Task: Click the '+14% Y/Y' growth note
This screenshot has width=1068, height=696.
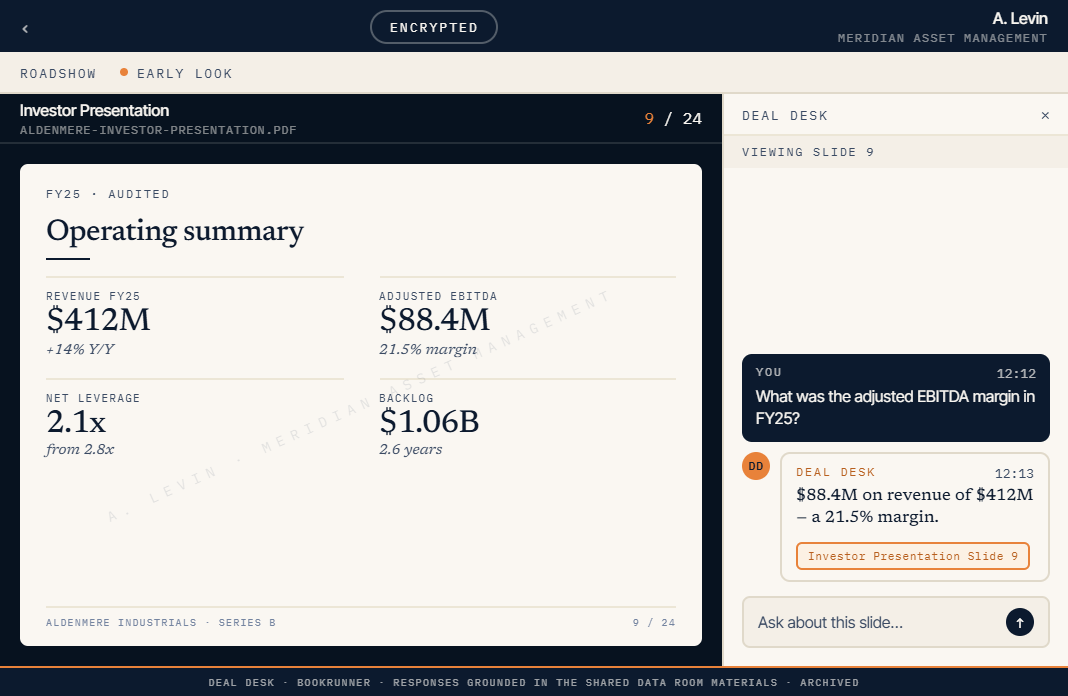Action: click(x=80, y=349)
